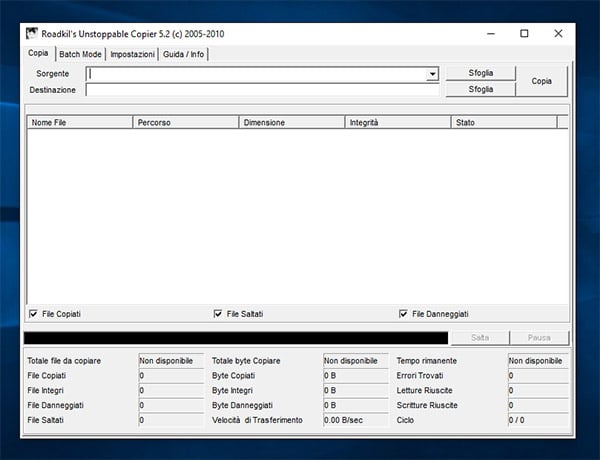This screenshot has width=600, height=460.
Task: Click the Errori Trovati label
Action: pyautogui.click(x=420, y=376)
